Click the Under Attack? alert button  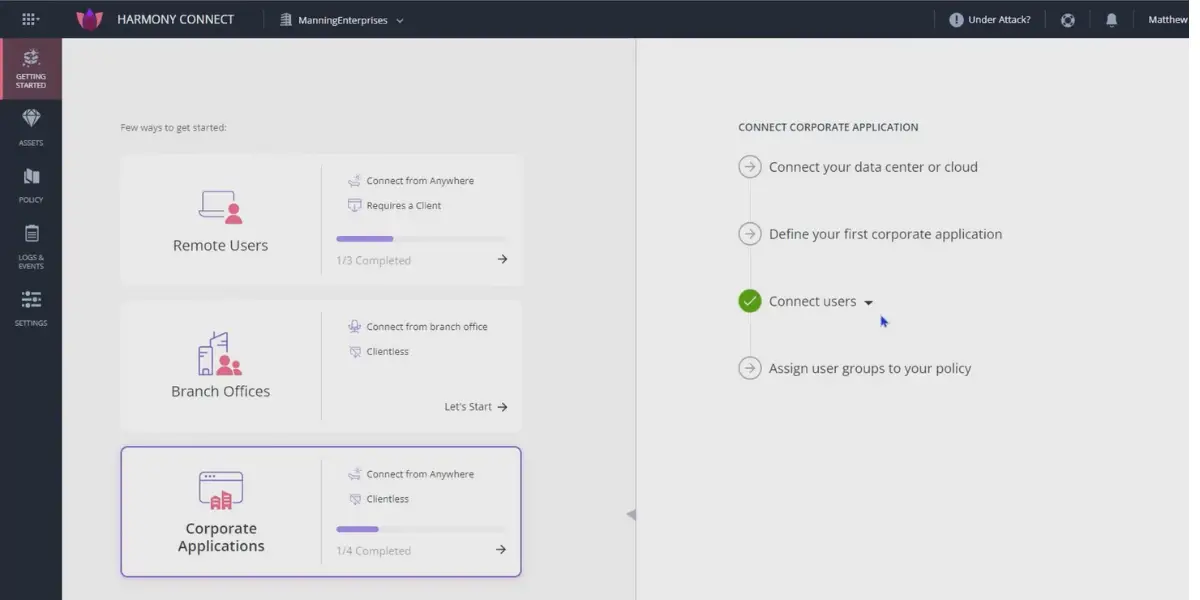(990, 20)
